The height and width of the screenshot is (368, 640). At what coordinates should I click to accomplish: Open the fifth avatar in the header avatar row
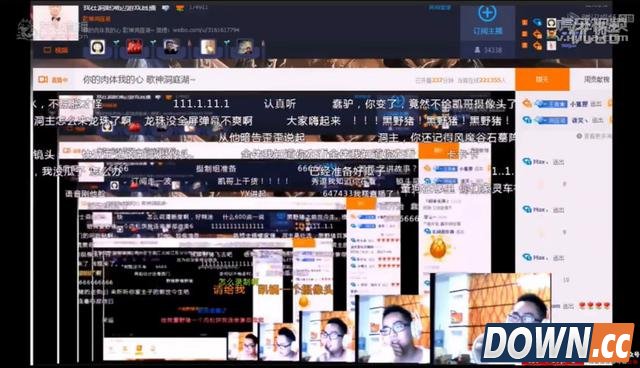pos(245,47)
